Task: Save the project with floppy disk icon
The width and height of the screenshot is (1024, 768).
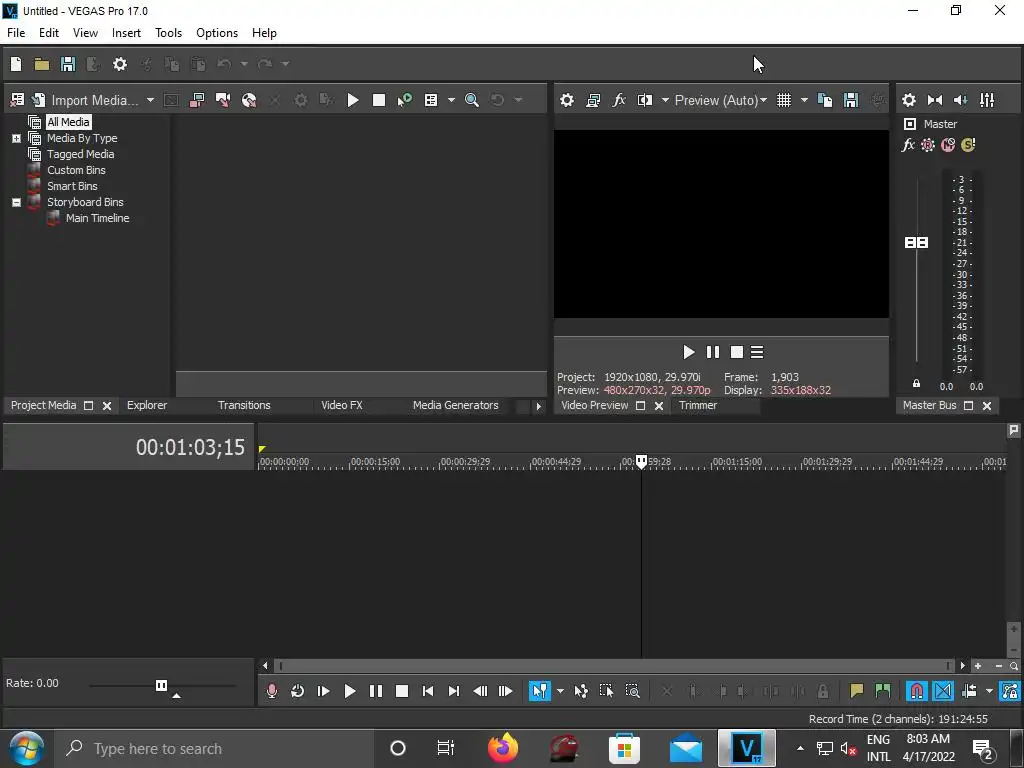Action: click(x=68, y=64)
